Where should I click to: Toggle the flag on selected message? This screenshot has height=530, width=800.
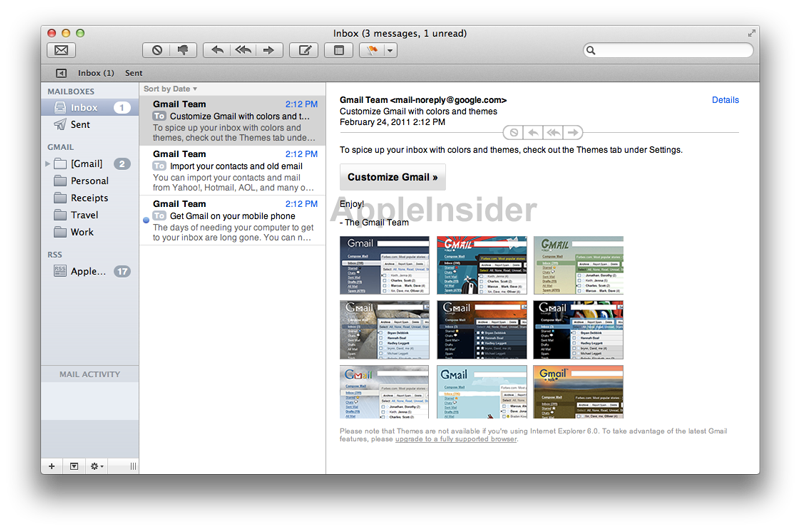click(371, 50)
